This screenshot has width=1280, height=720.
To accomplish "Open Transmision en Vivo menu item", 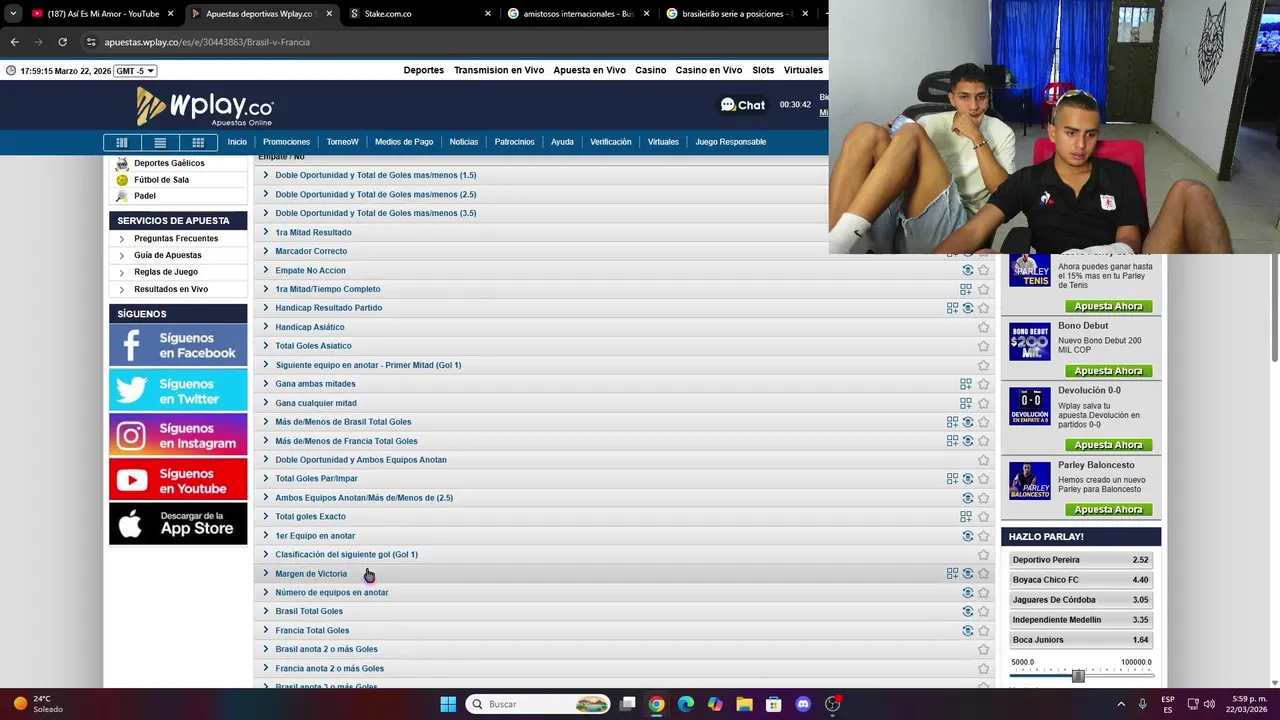I will [x=499, y=70].
